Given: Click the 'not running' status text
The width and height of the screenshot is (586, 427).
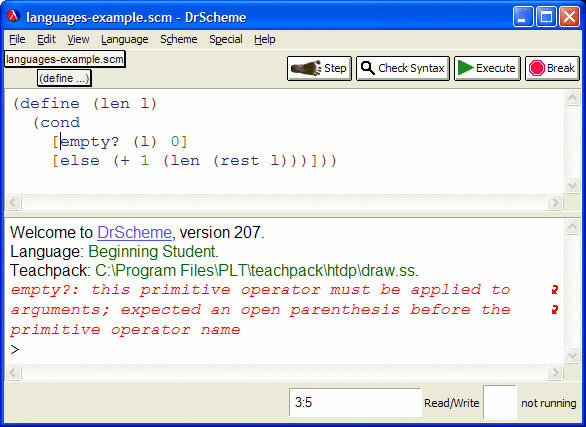Looking at the screenshot, I should click(549, 403).
